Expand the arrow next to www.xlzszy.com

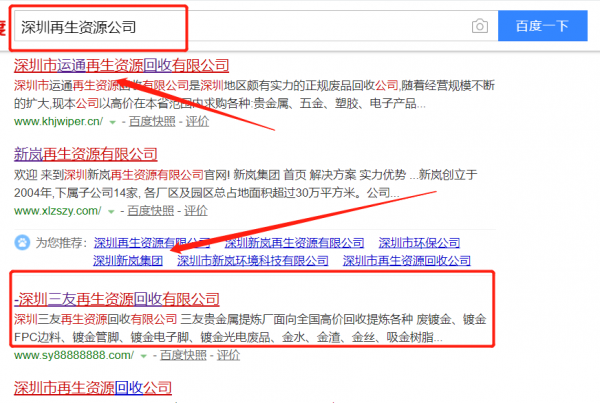[x=110, y=212]
